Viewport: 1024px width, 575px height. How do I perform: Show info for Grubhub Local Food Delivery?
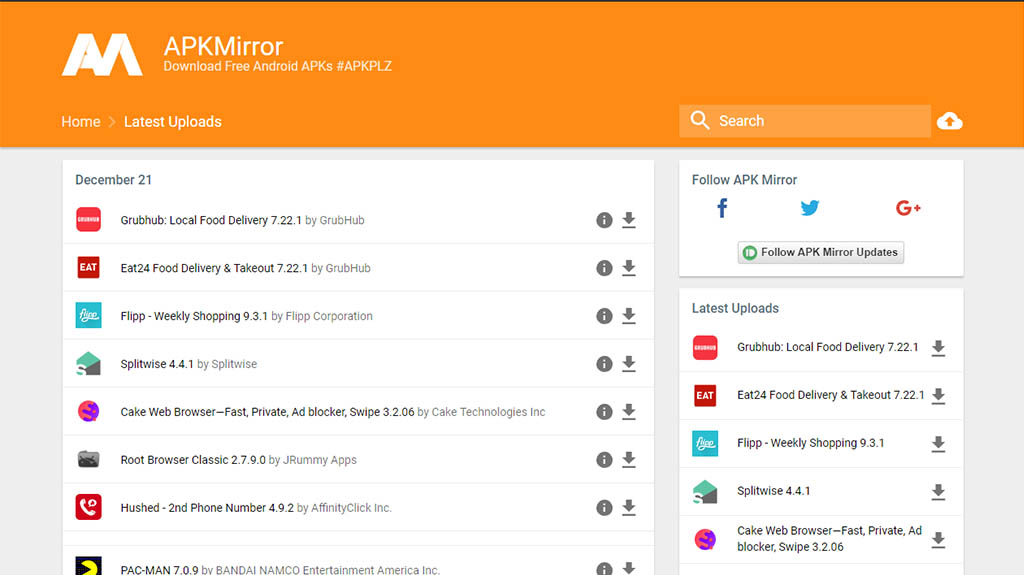(604, 220)
